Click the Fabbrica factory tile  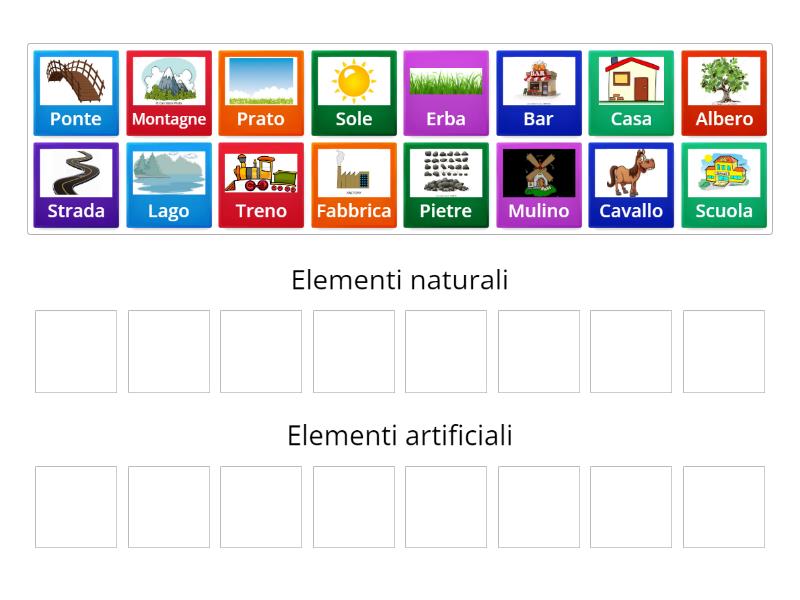[353, 184]
